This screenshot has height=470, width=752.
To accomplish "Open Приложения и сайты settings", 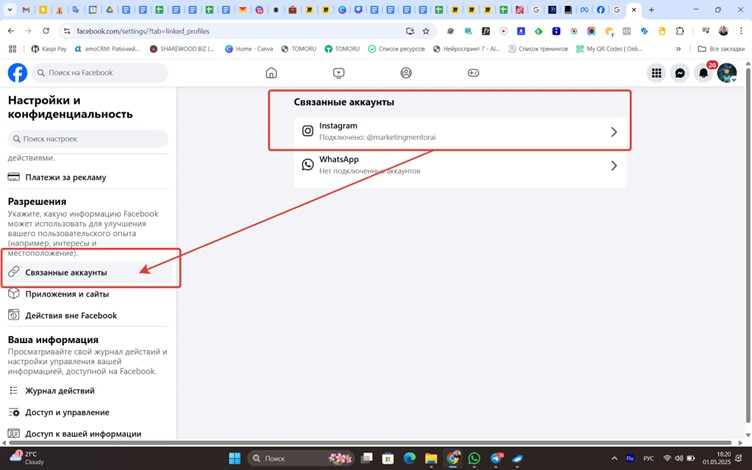I will pos(88,294).
